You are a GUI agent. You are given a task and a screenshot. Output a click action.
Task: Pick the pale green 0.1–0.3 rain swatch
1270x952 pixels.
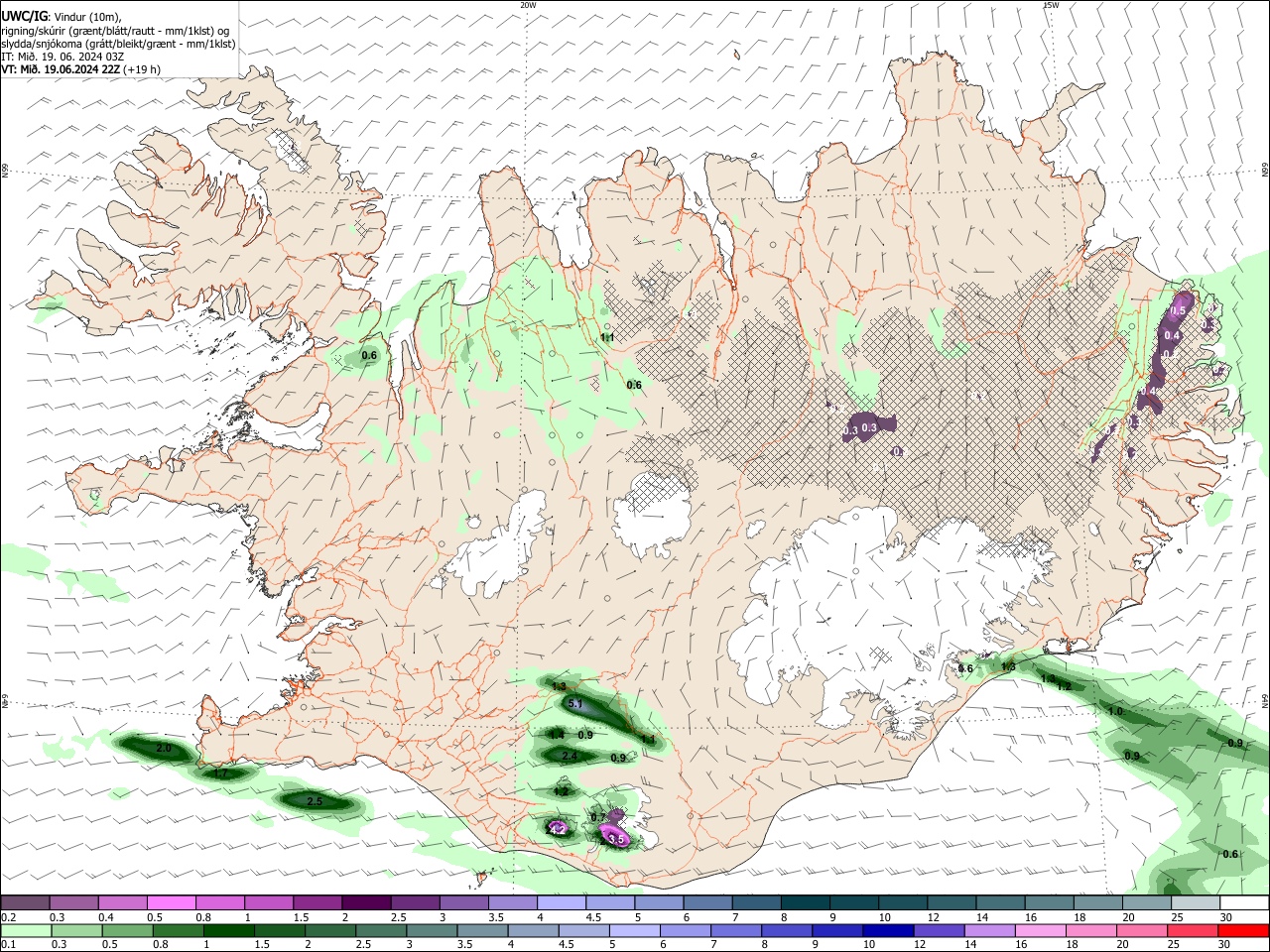28,931
